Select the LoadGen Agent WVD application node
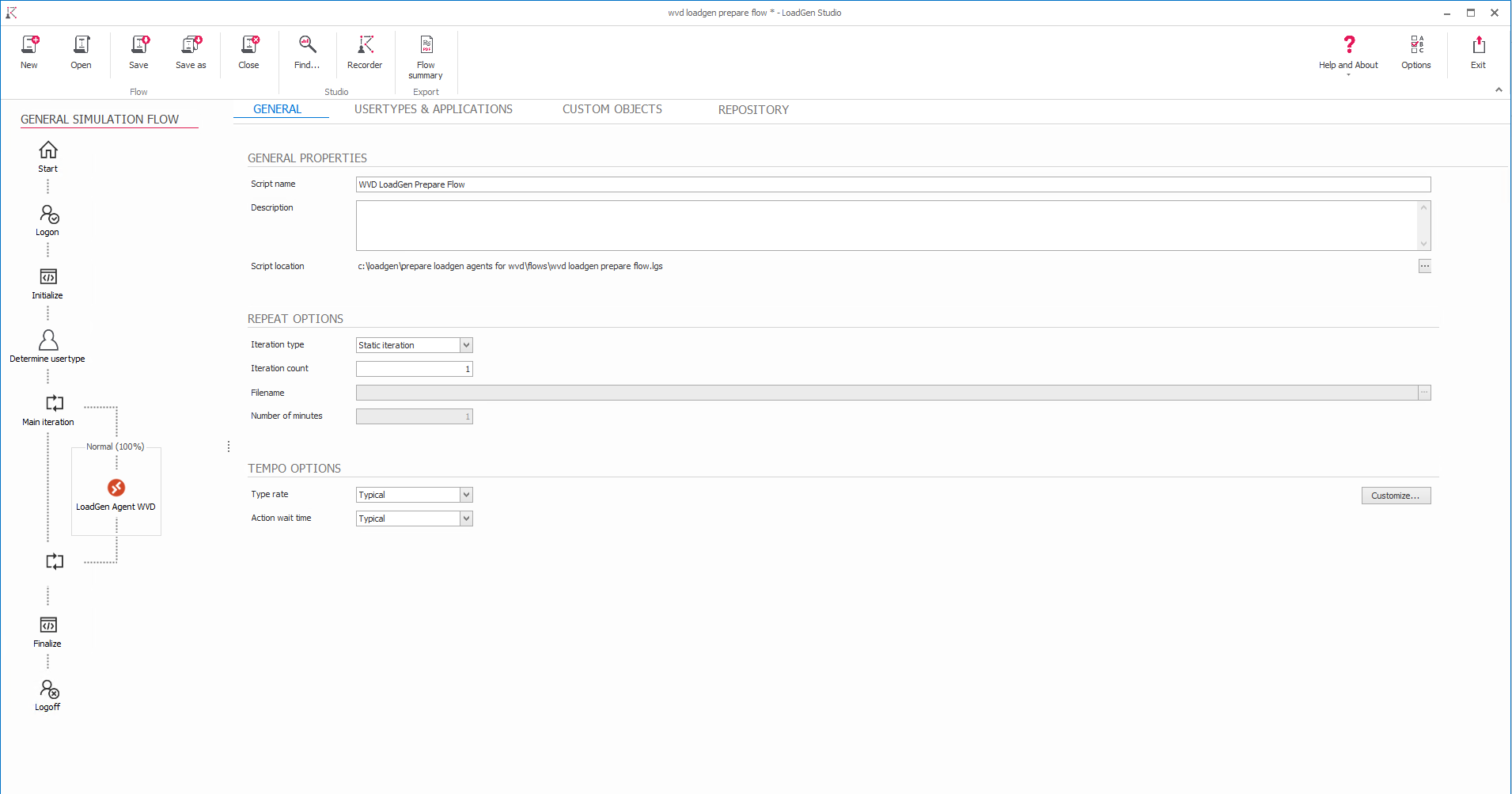This screenshot has height=794, width=1512. 116,488
